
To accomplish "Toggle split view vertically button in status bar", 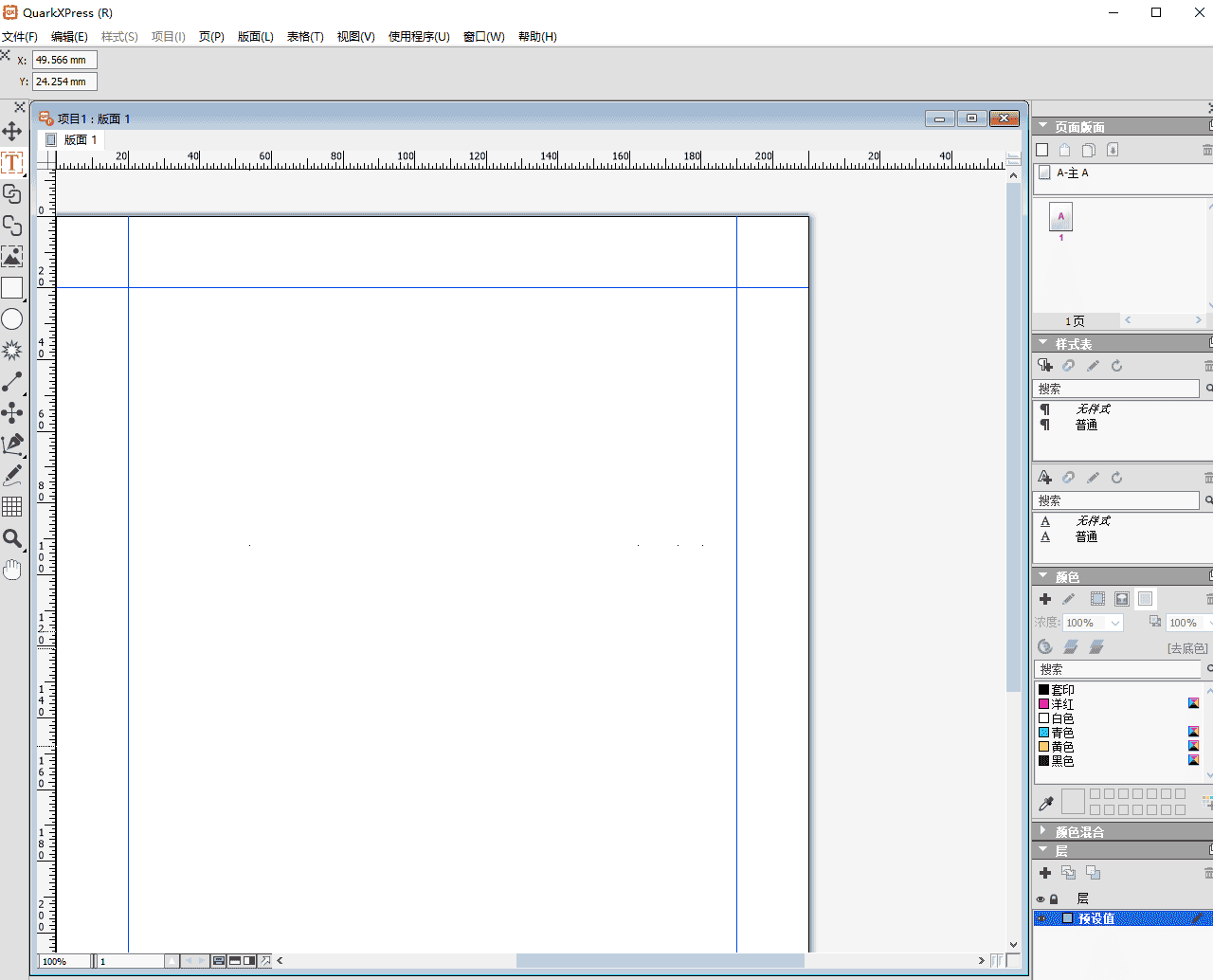I will pyautogui.click(x=249, y=961).
